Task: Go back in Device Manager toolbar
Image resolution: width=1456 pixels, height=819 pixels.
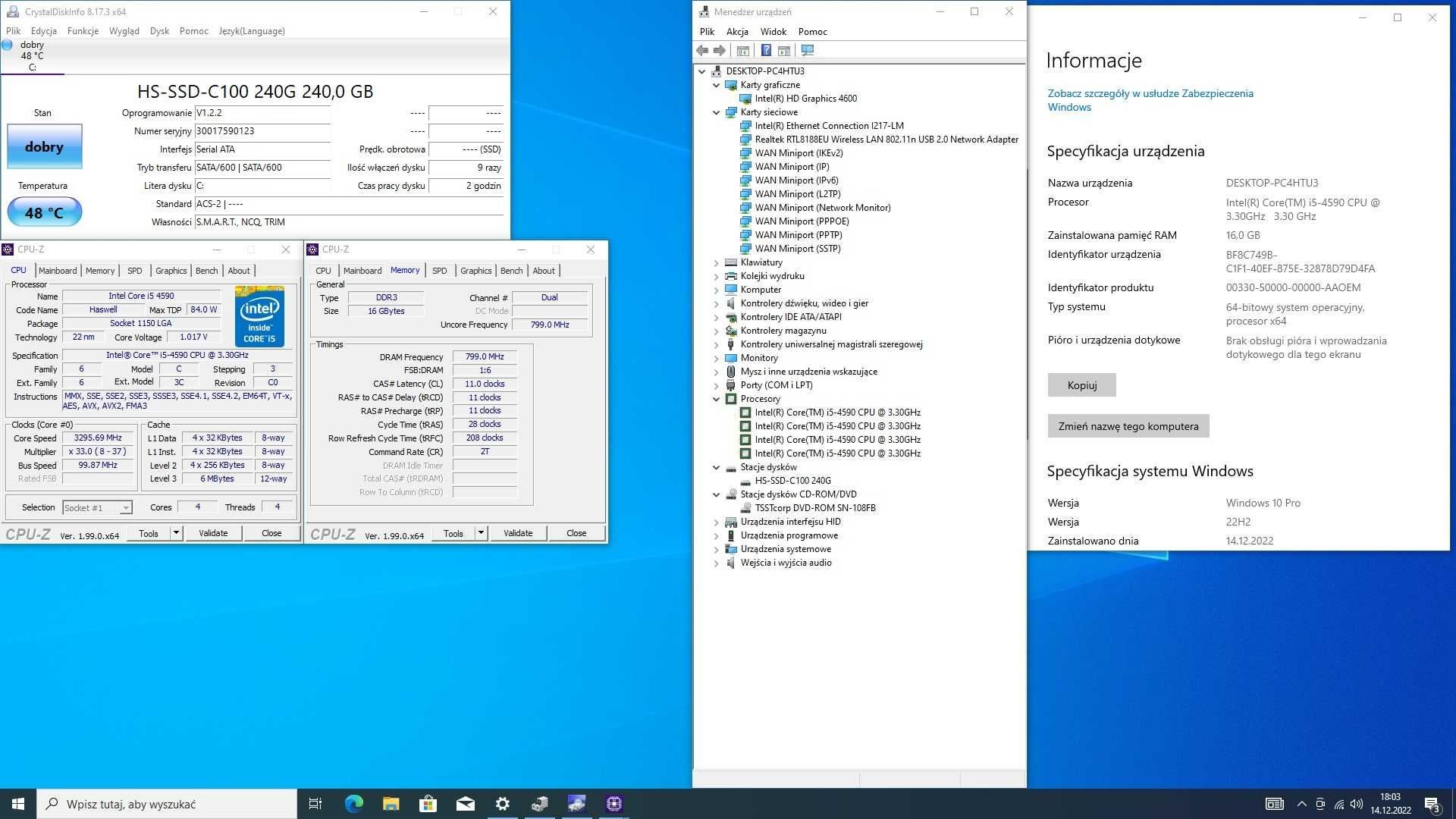Action: pos(702,51)
